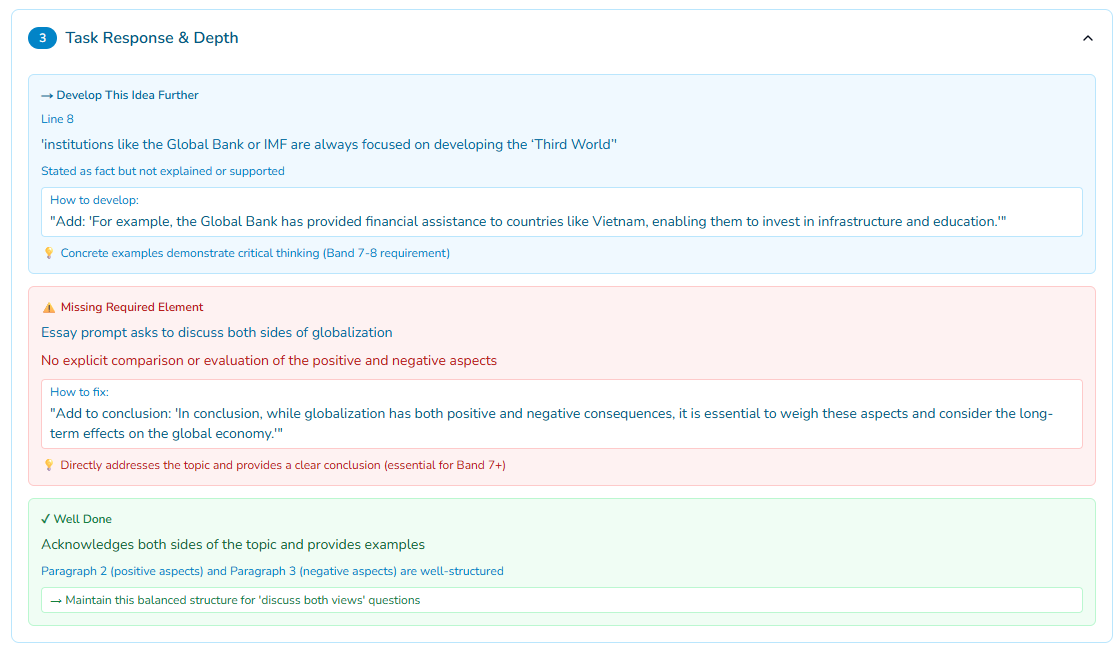Click the red 'No explicit comparison or evaluation' message
Screen dimensions: 1120x651
269,360
